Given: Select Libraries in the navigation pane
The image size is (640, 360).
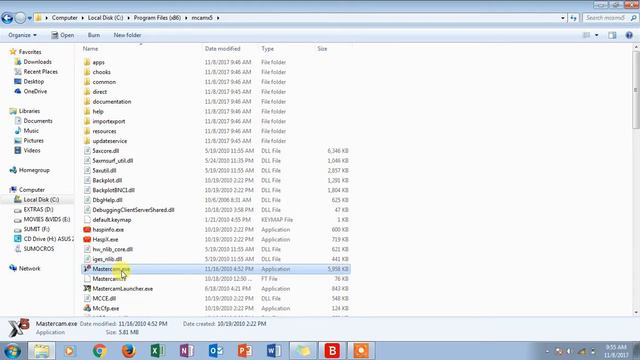Looking at the screenshot, I should point(29,111).
